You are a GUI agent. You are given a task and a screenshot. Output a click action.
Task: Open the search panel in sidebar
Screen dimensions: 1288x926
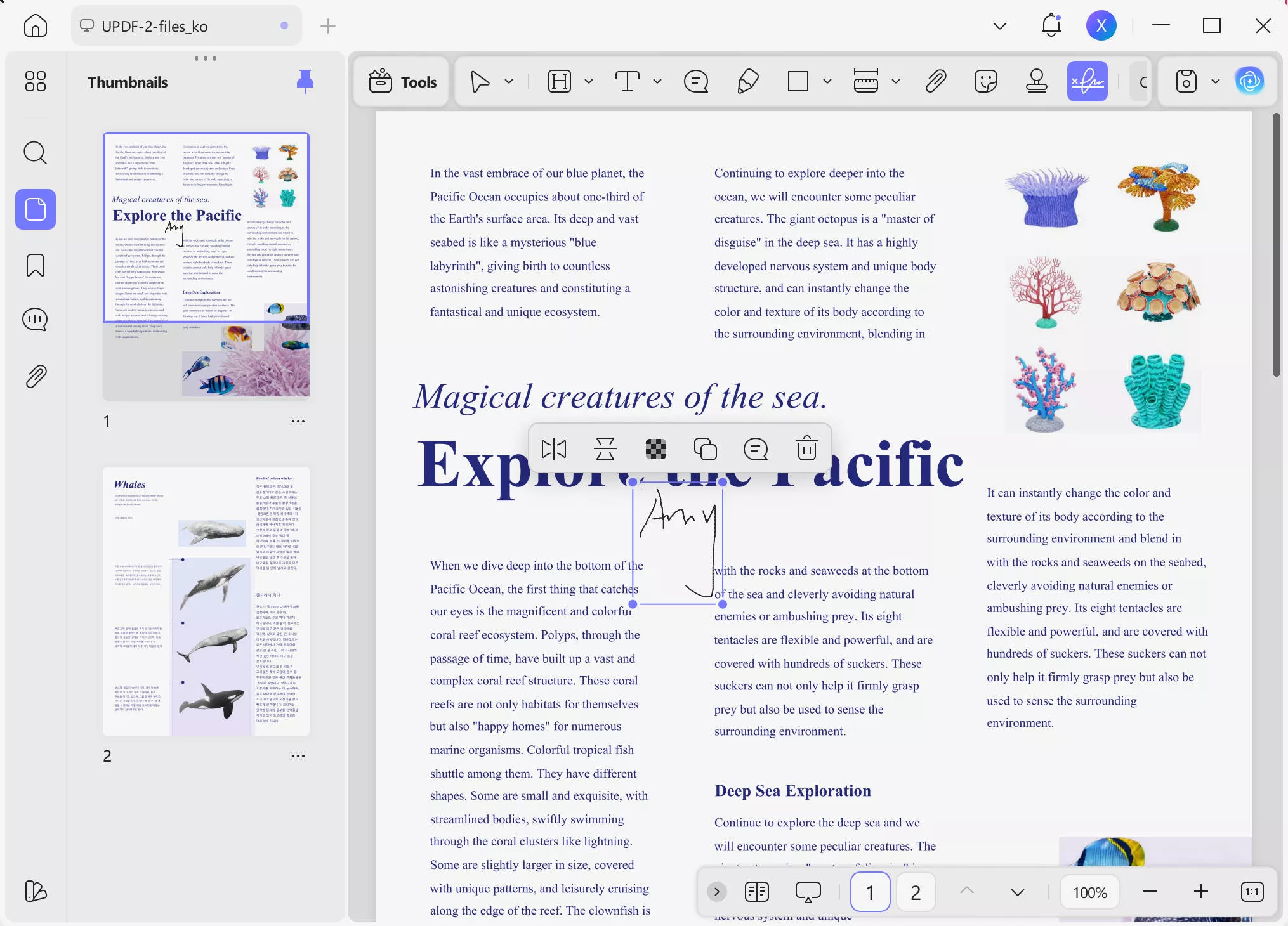[x=36, y=153]
